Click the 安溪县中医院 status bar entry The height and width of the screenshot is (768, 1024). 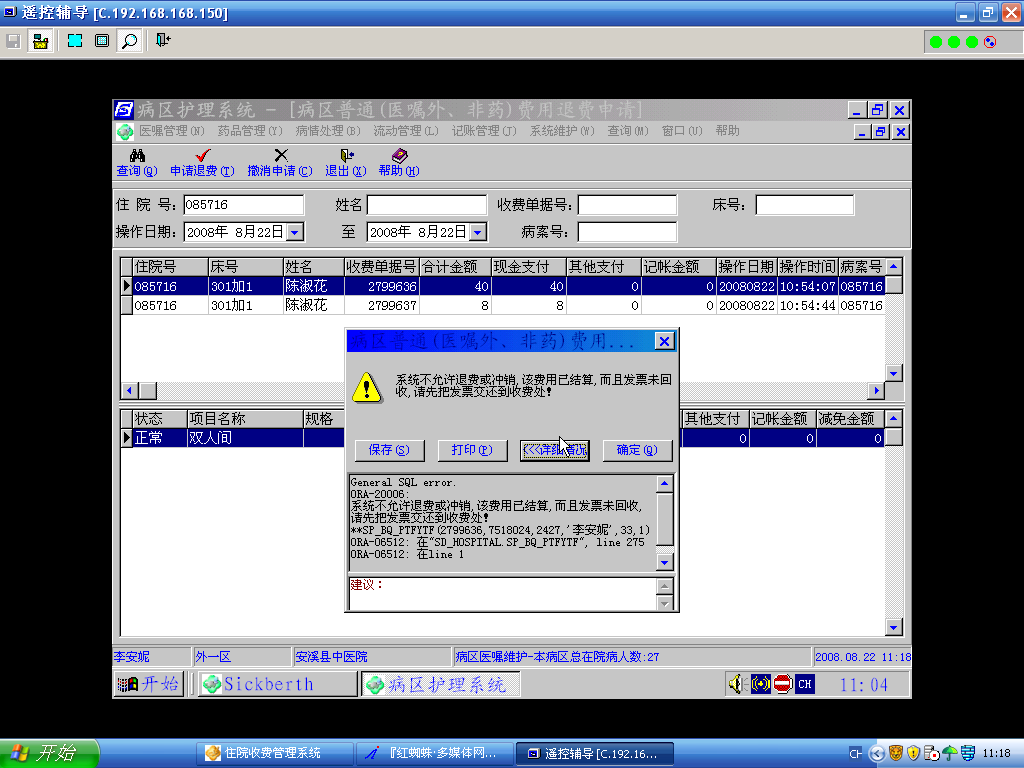[x=372, y=656]
